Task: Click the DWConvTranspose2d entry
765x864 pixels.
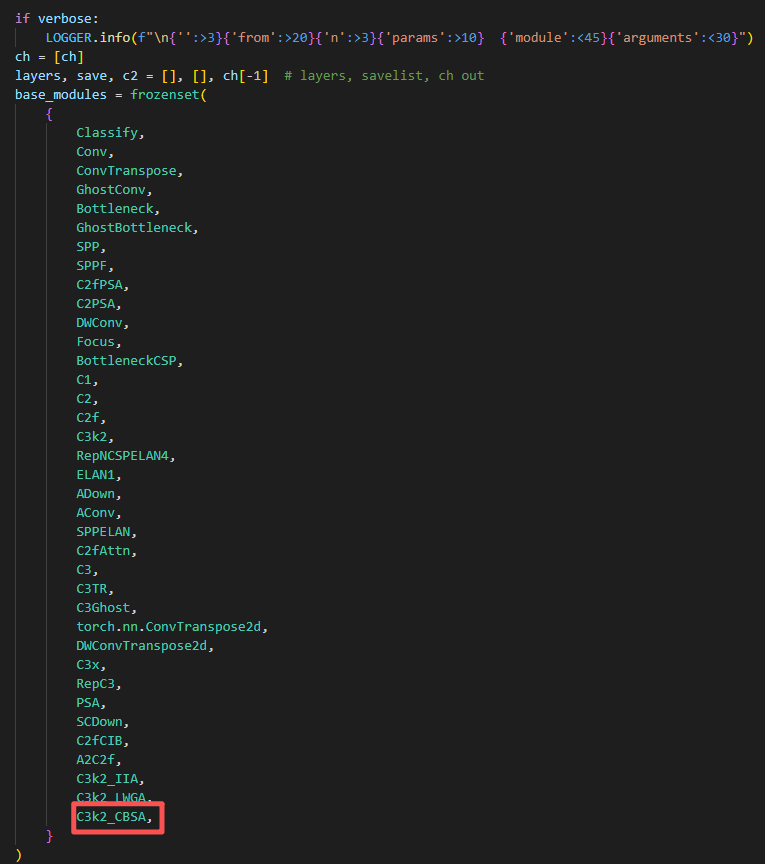Action: coord(145,645)
